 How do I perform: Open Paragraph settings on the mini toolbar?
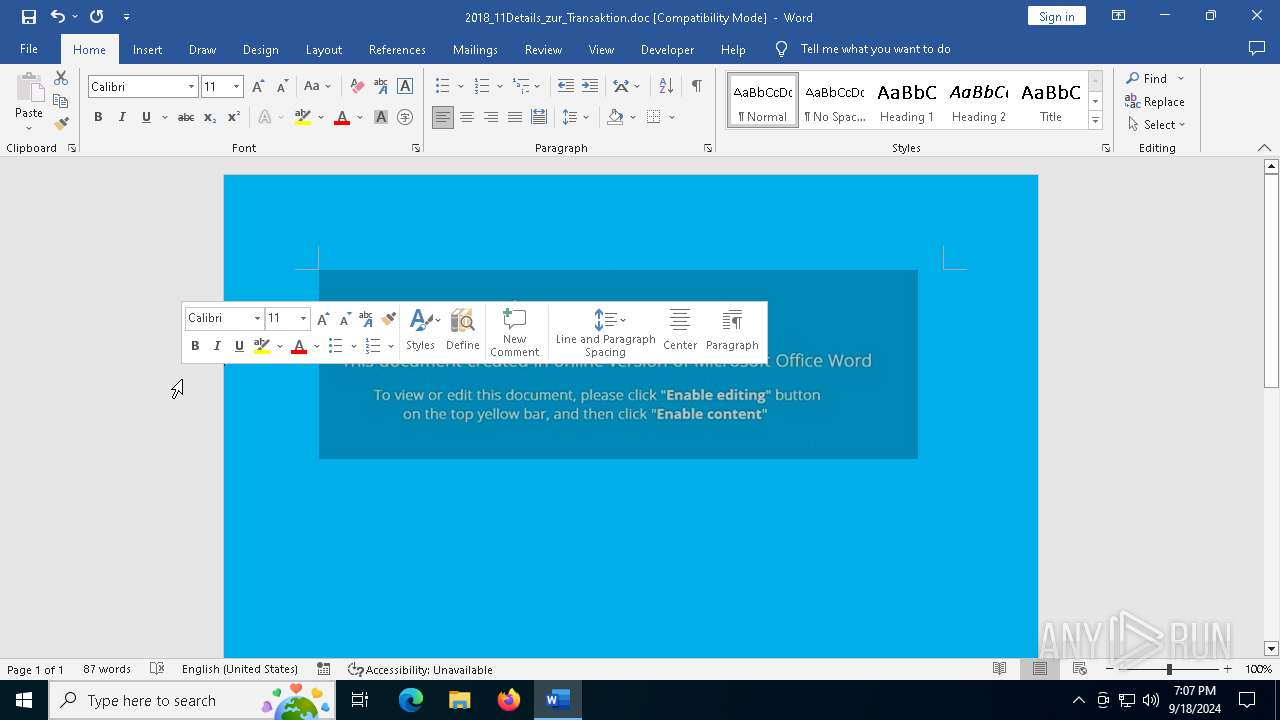(x=732, y=330)
